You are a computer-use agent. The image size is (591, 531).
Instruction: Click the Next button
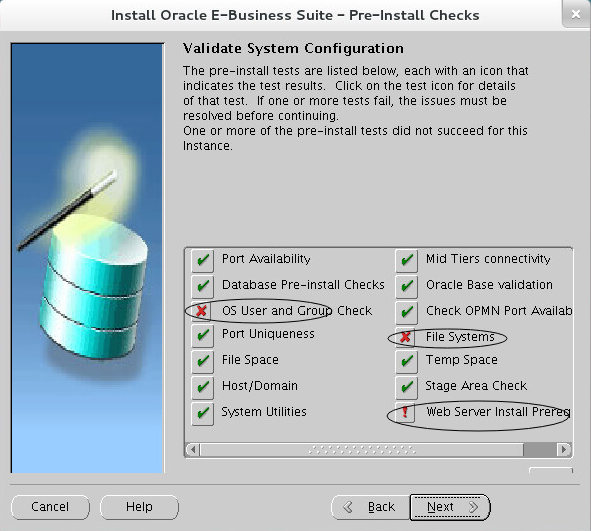pos(450,507)
